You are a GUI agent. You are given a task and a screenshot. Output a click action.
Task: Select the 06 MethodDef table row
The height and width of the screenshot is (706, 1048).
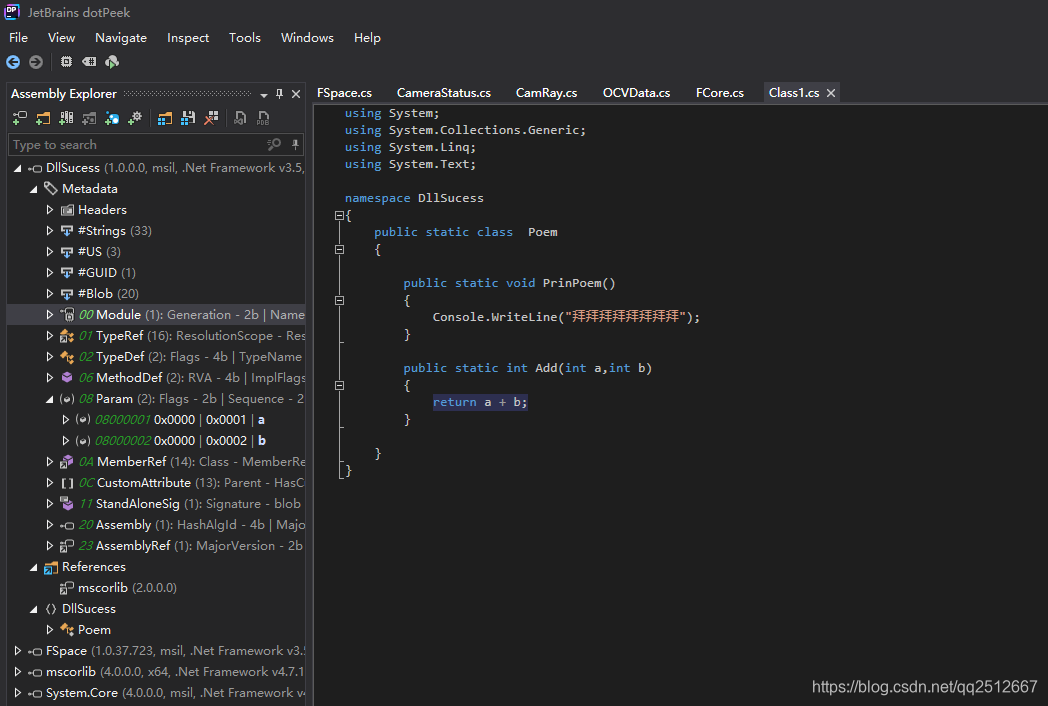[156, 378]
